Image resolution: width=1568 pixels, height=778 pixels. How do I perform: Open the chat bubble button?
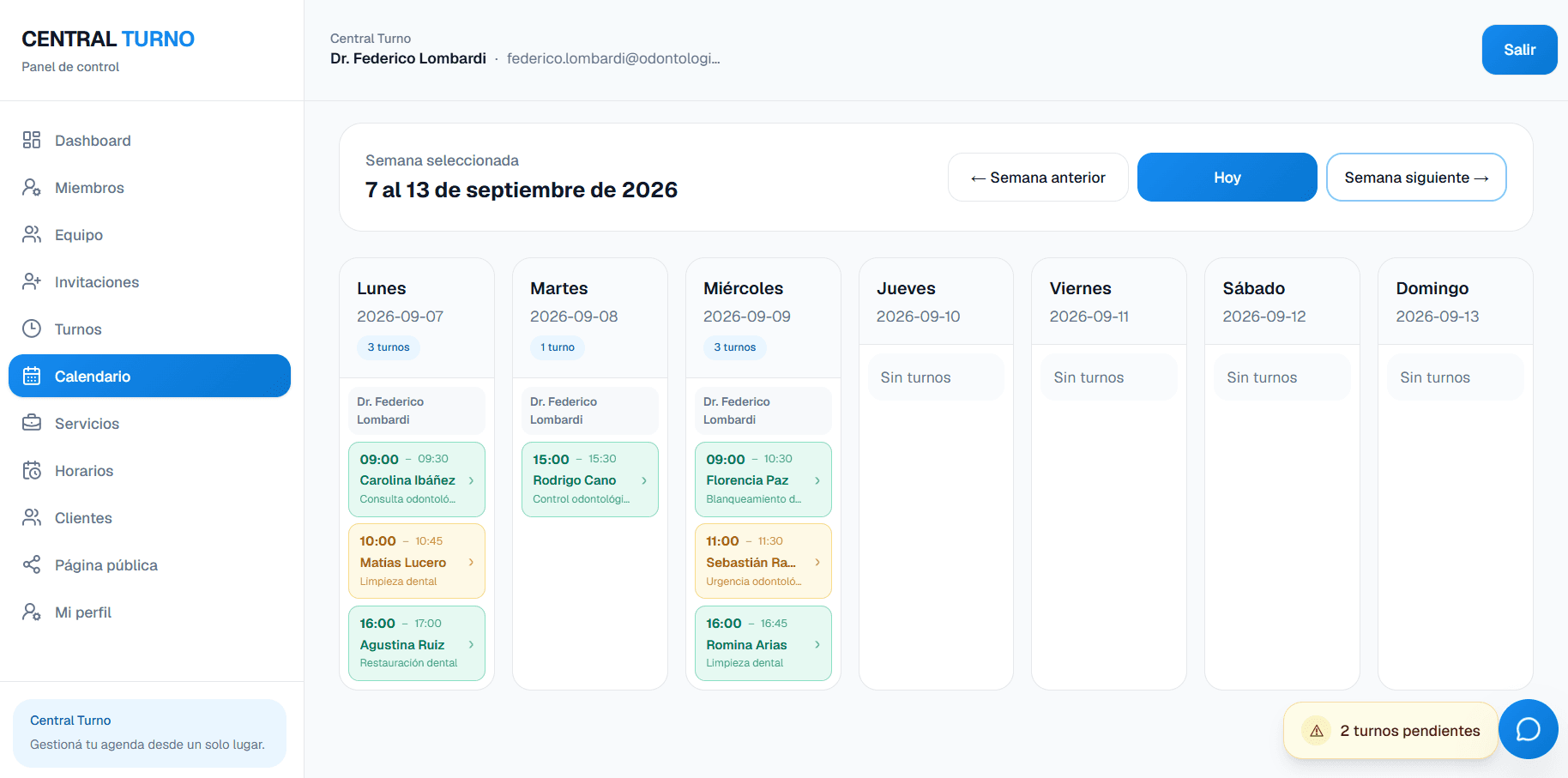pos(1529,729)
